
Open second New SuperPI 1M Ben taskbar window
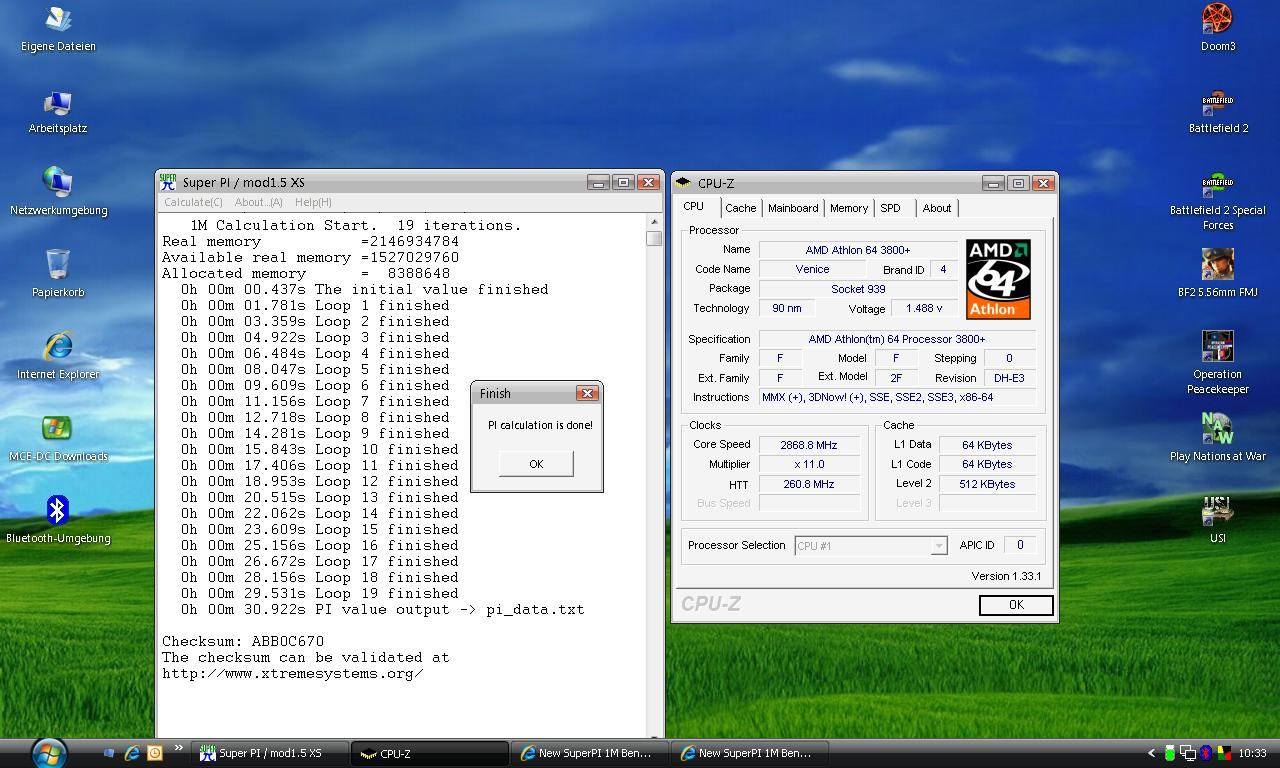(x=750, y=753)
